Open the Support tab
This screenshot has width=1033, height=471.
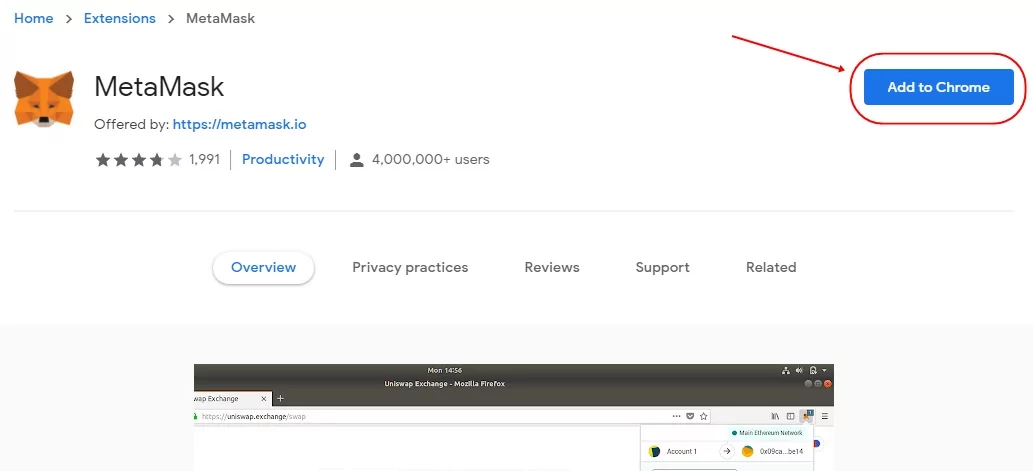pos(662,267)
